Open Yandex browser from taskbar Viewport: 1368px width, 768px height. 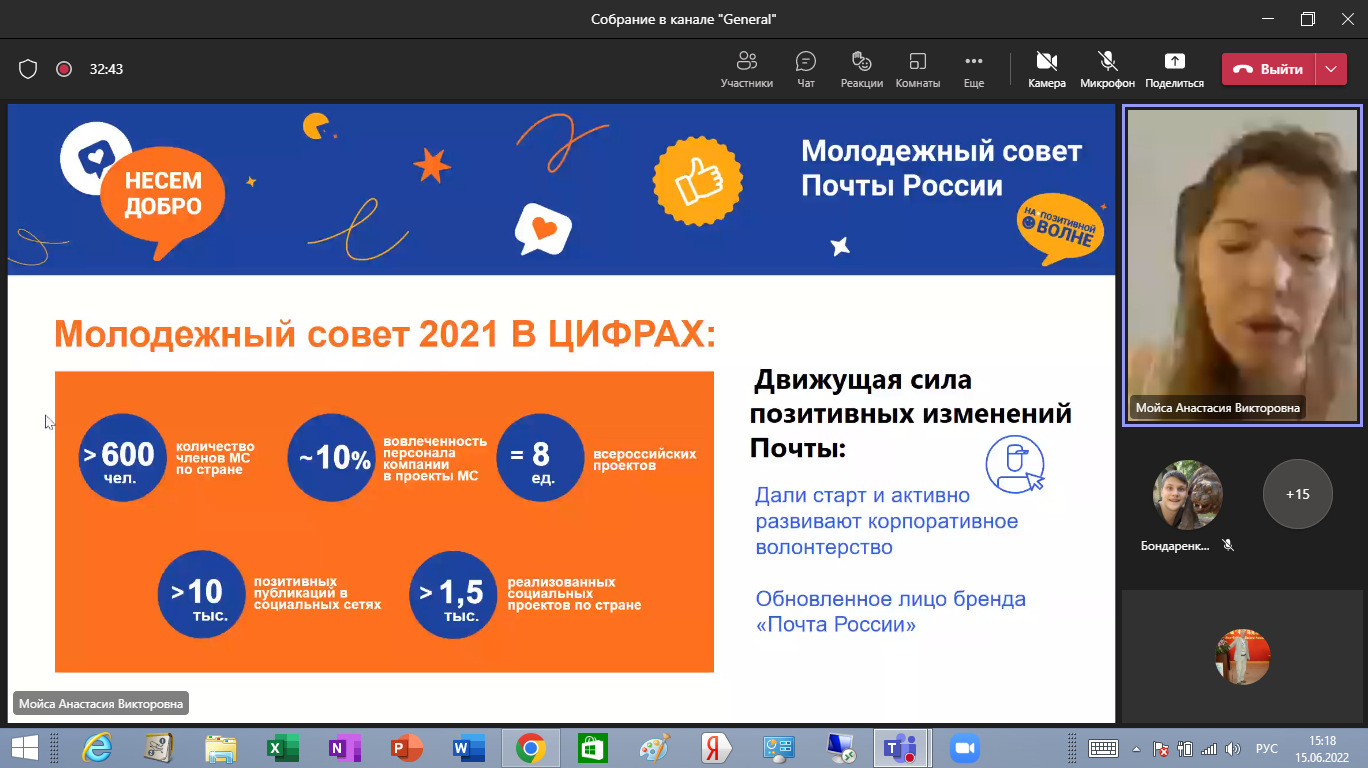point(716,747)
